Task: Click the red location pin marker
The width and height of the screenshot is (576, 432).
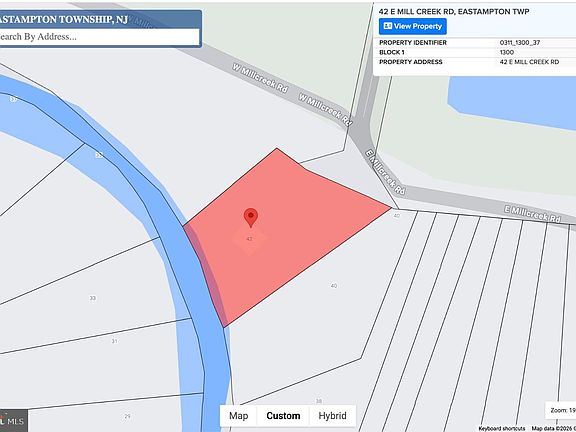Action: [251, 218]
